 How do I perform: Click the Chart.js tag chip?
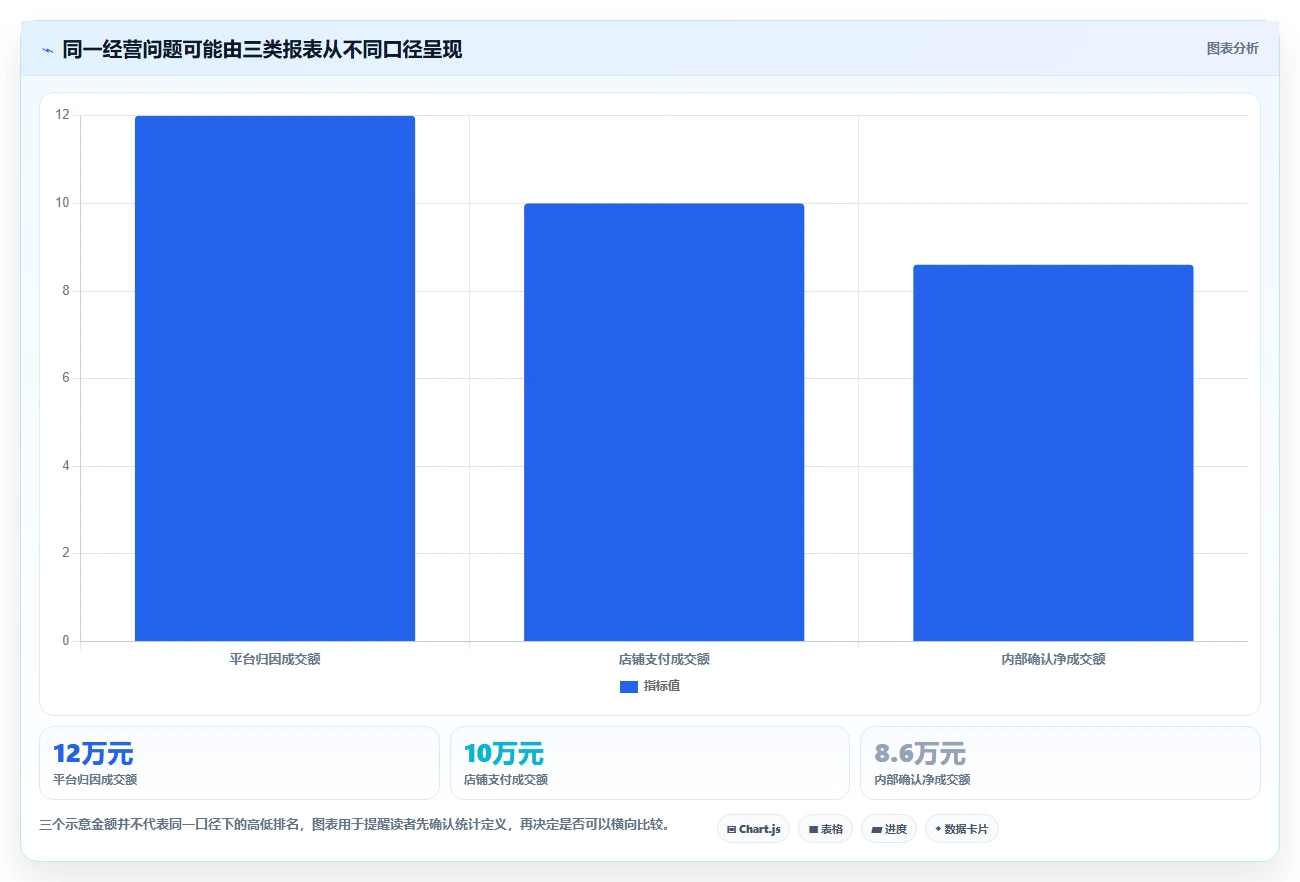(x=753, y=829)
